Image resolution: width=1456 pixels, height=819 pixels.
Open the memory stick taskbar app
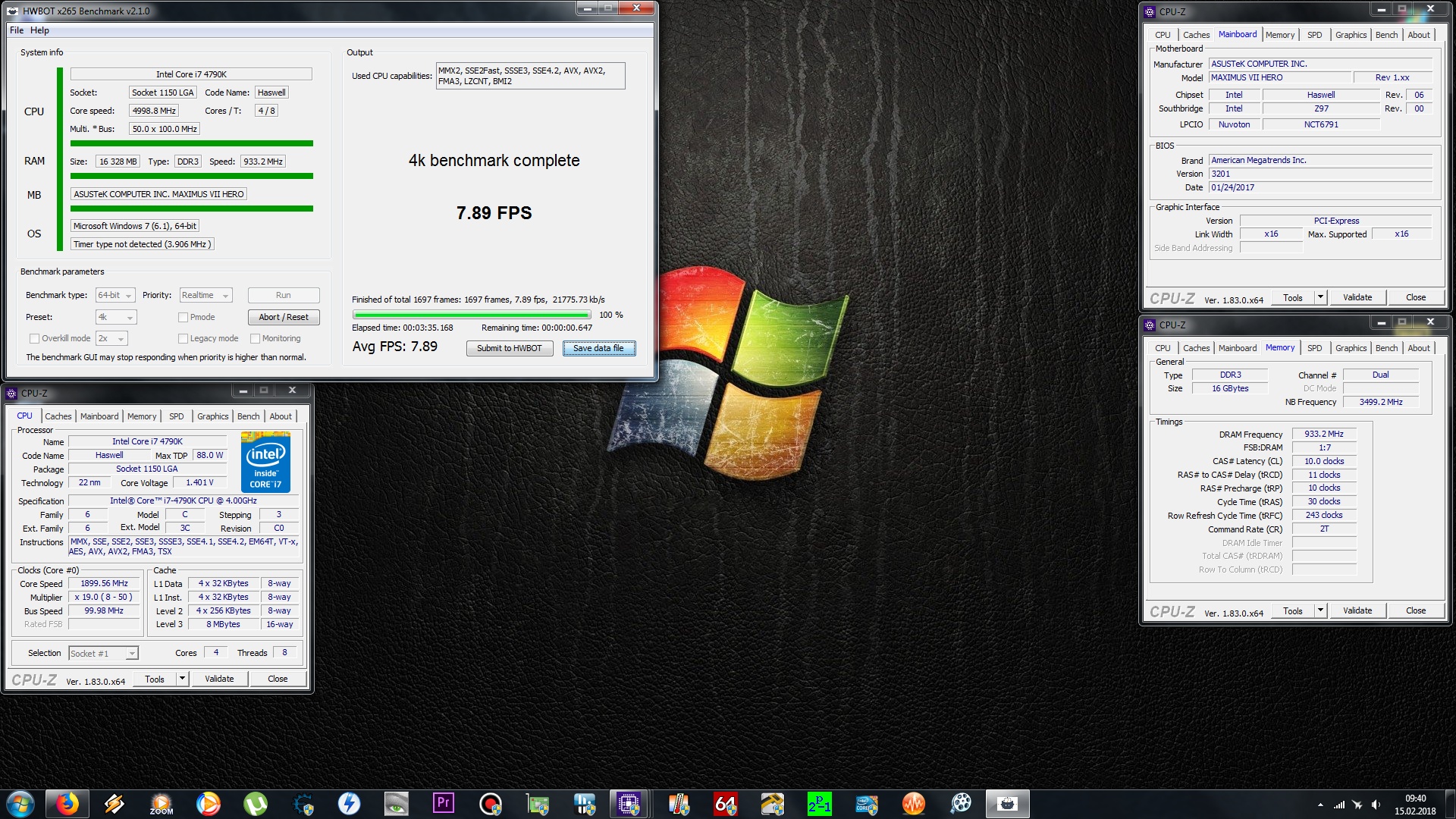[x=679, y=804]
